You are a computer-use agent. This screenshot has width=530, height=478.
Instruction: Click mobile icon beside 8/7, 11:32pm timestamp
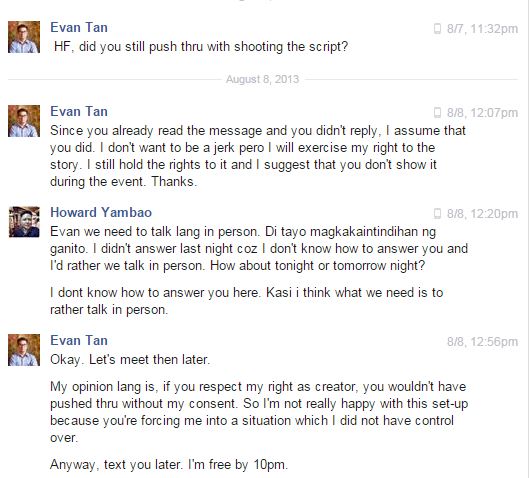click(x=437, y=29)
